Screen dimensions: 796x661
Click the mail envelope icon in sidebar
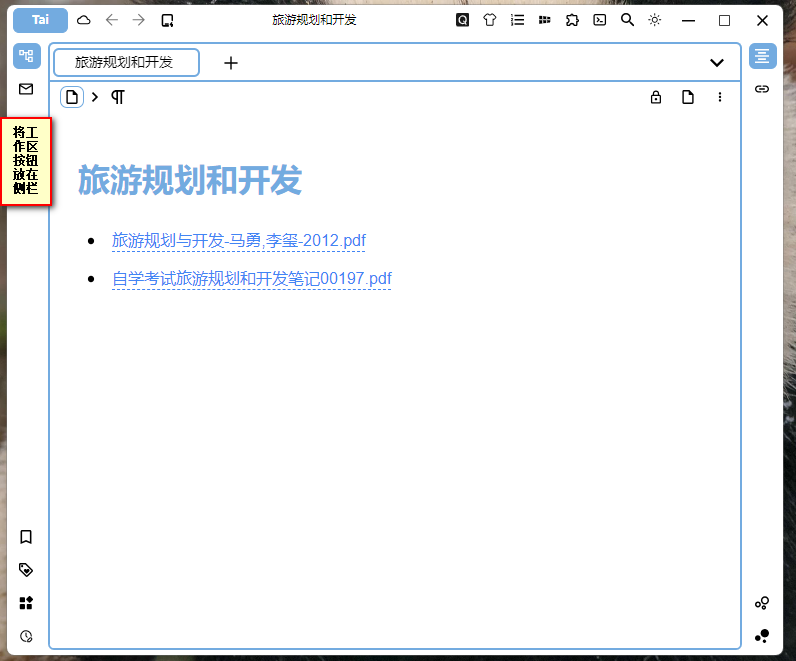point(26,89)
